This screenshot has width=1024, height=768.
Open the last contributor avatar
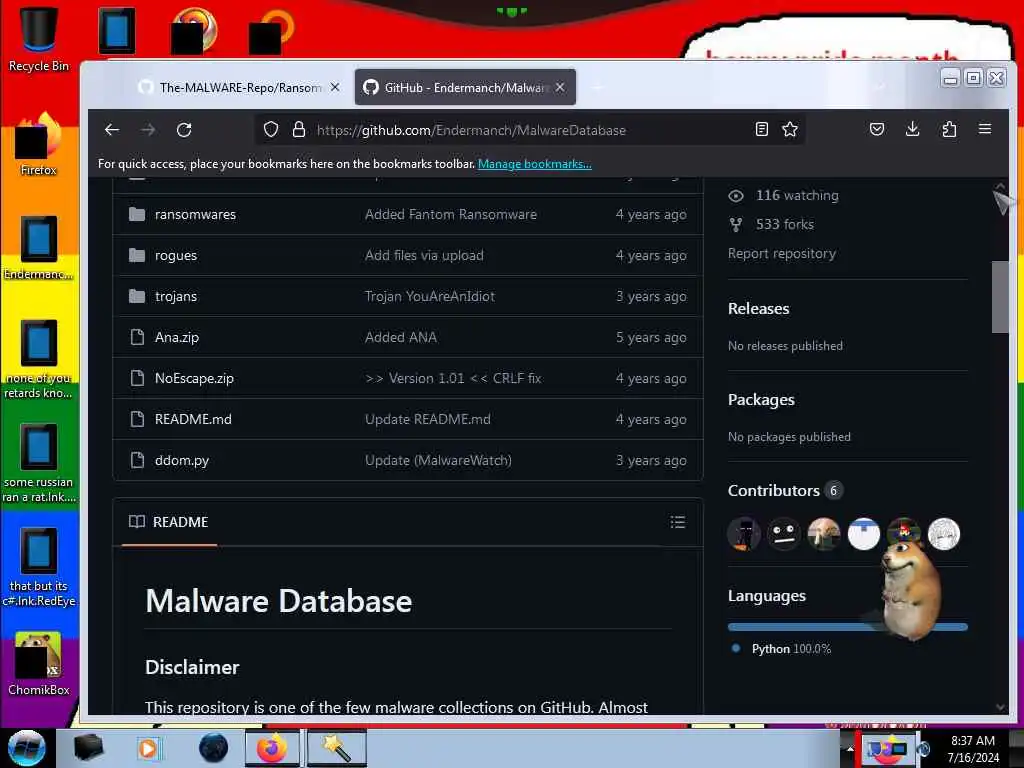(944, 534)
